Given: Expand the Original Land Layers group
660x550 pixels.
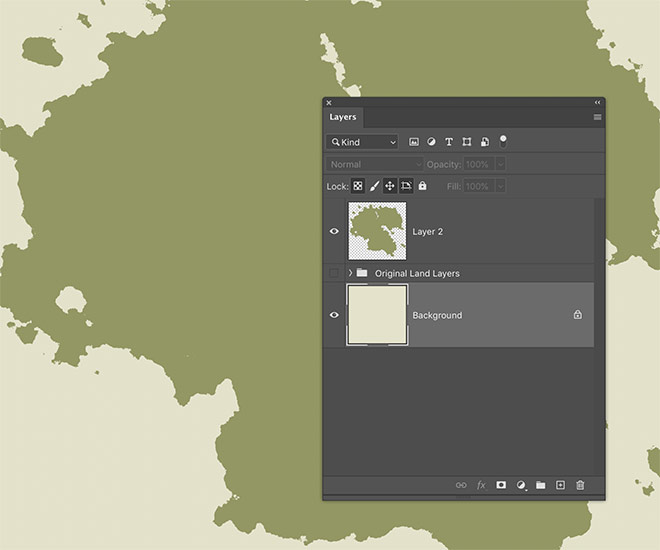Looking at the screenshot, I should [x=350, y=273].
